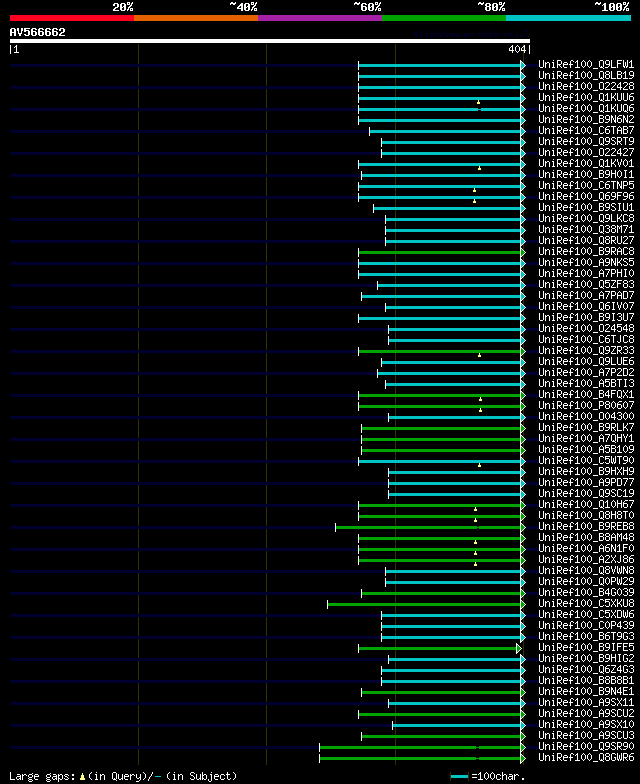Select the UniRef100_C5XKU8 label
The image size is (640, 784).
[586, 604]
